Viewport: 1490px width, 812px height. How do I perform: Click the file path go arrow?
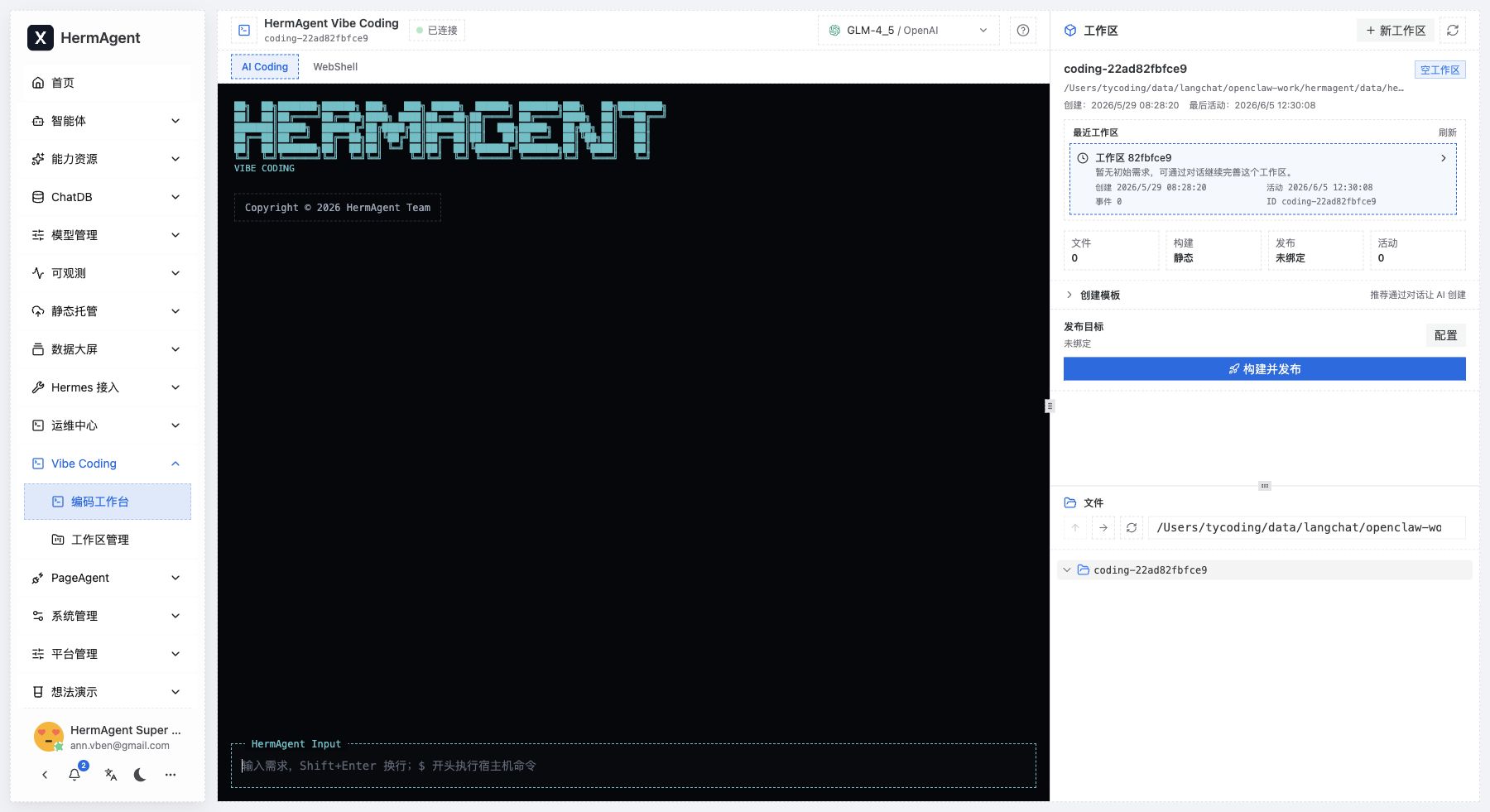pyautogui.click(x=1103, y=527)
